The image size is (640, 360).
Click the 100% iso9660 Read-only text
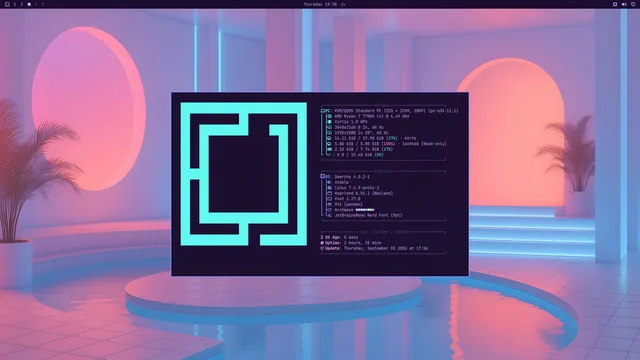(x=390, y=144)
